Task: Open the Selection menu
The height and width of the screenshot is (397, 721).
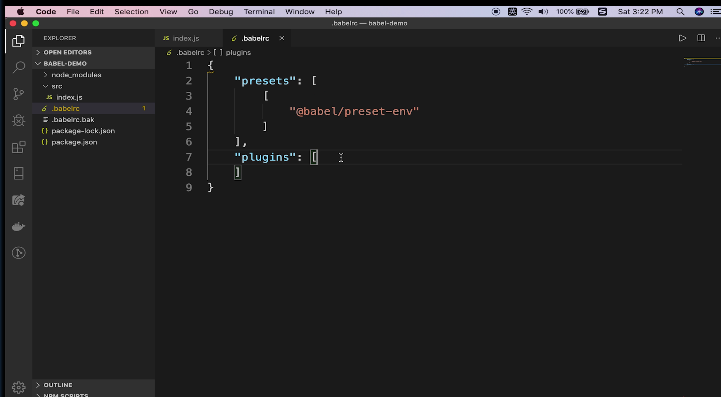Action: pos(131,12)
